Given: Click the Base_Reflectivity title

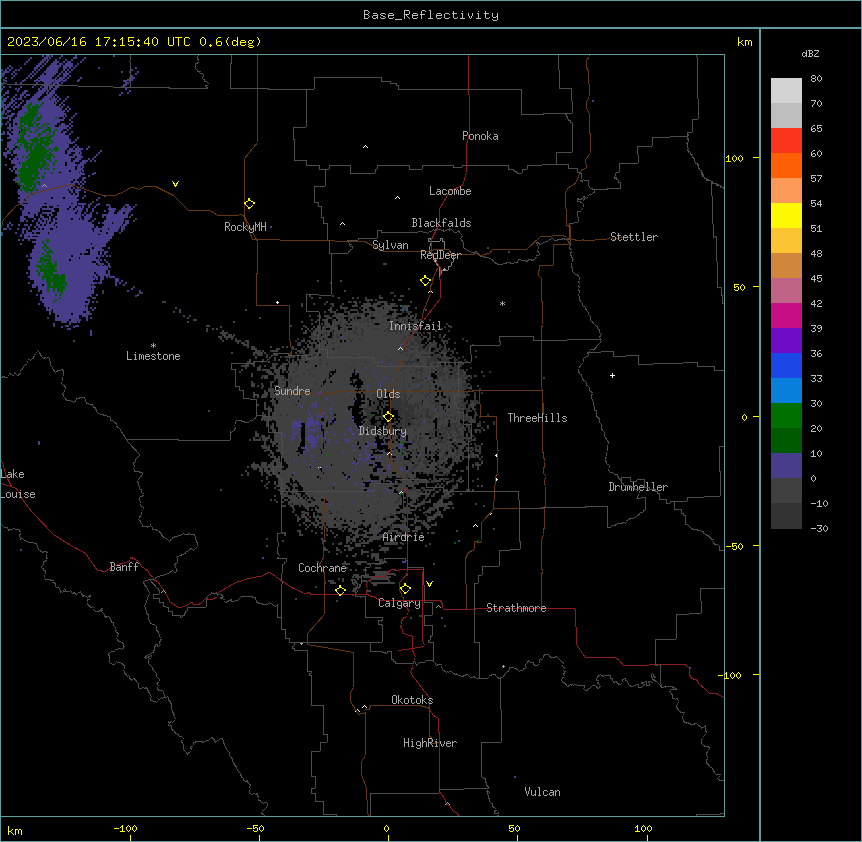Looking at the screenshot, I should pos(431,15).
